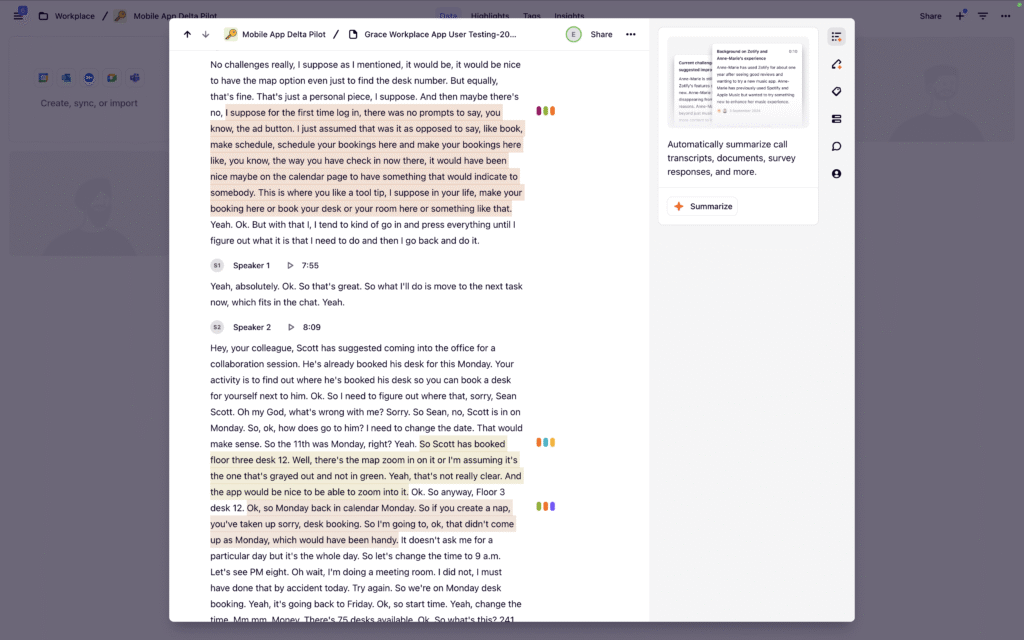This screenshot has width=1024, height=640.
Task: Go to next document with down arrow
Action: (x=206, y=34)
